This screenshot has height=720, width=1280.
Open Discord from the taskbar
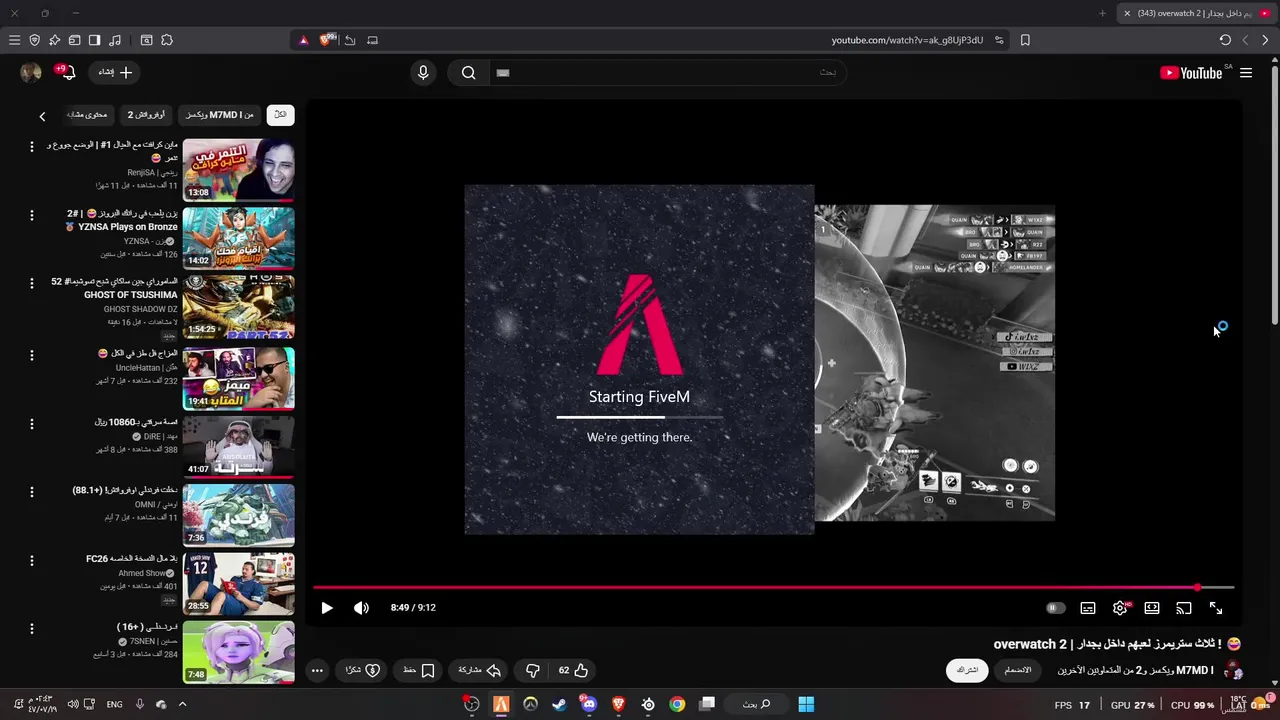coord(589,704)
